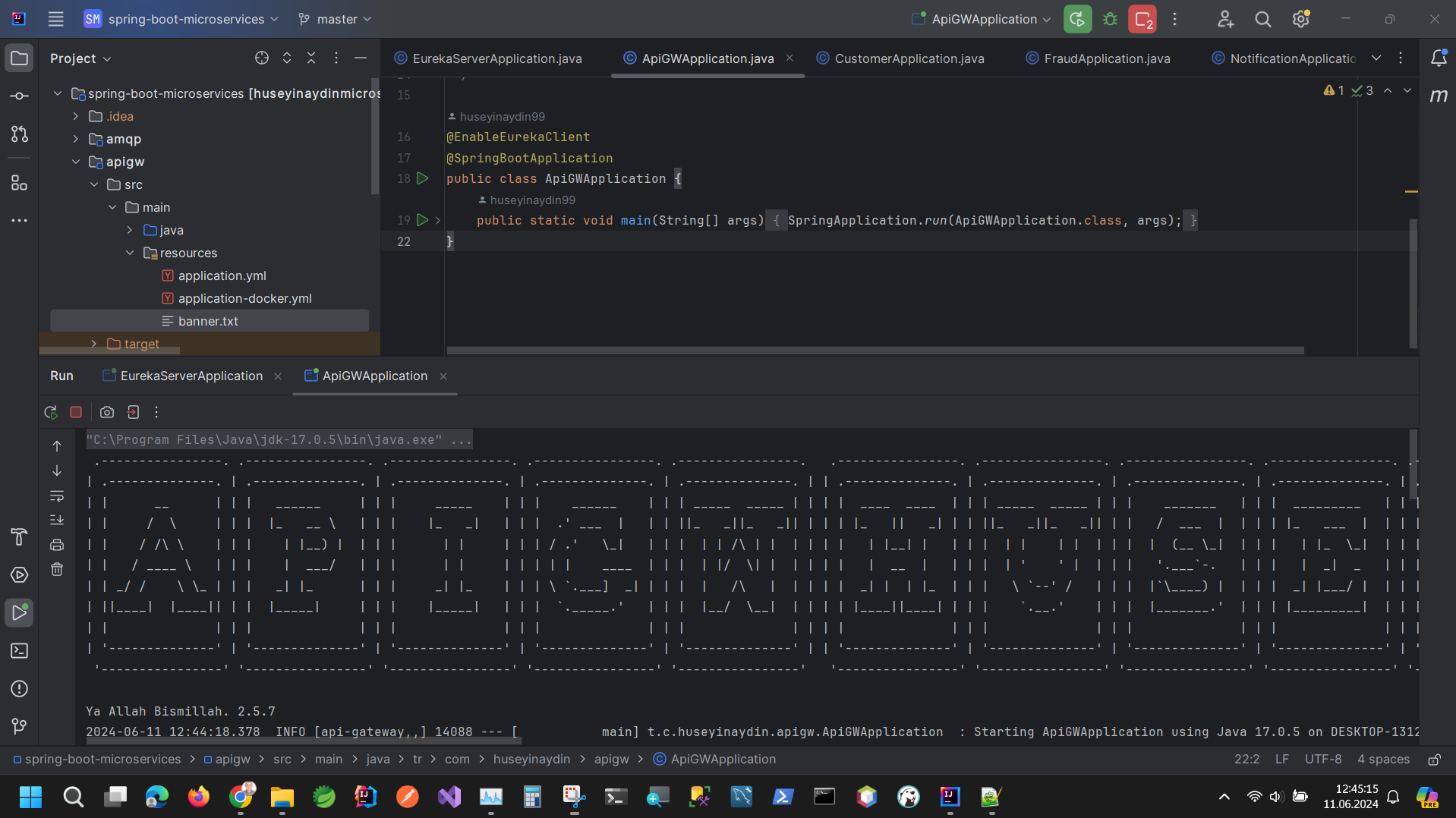The image size is (1456, 818).
Task: Expand the .idea folder
Action: click(x=76, y=116)
